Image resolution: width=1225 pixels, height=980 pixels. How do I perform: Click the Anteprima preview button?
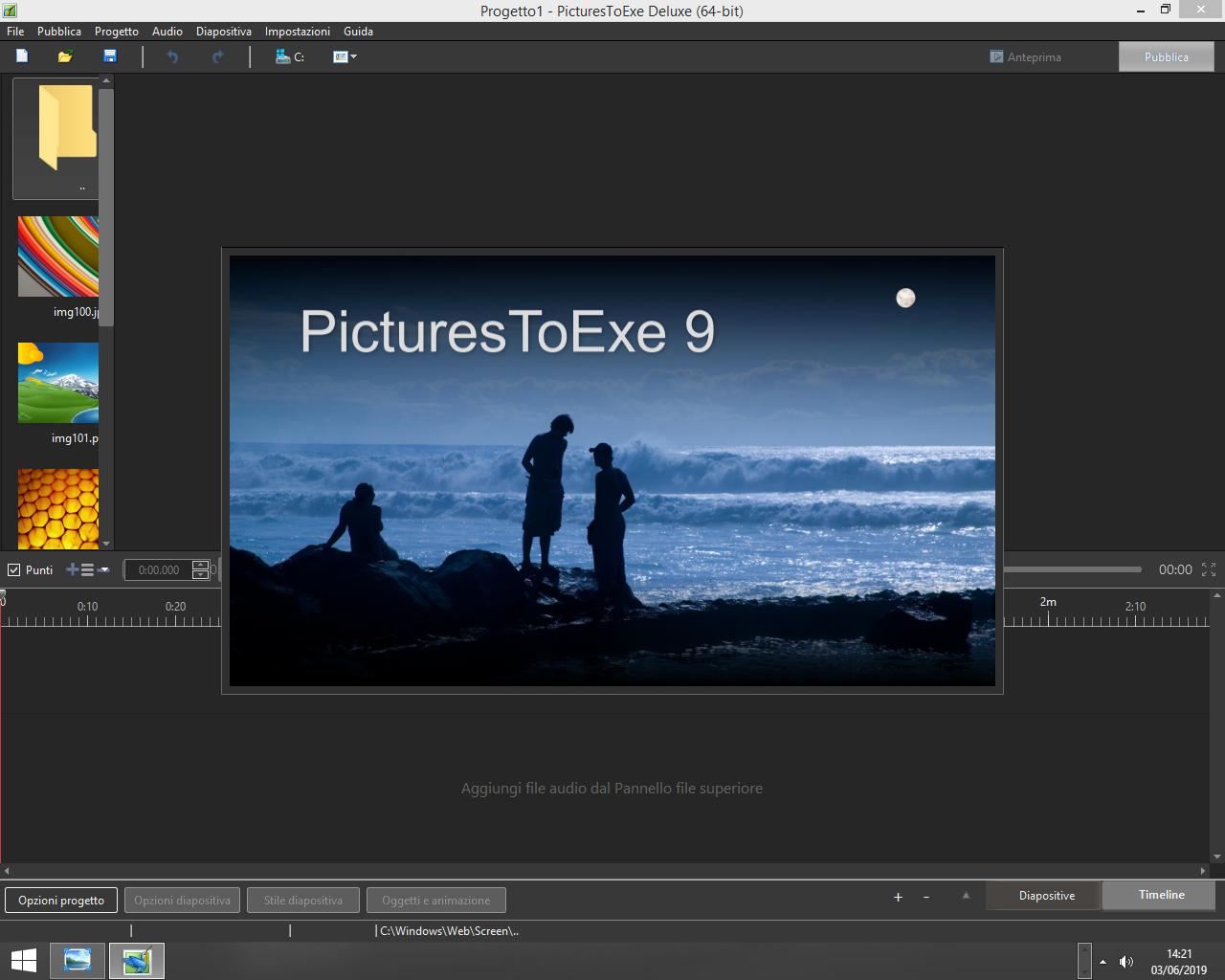[x=1026, y=56]
